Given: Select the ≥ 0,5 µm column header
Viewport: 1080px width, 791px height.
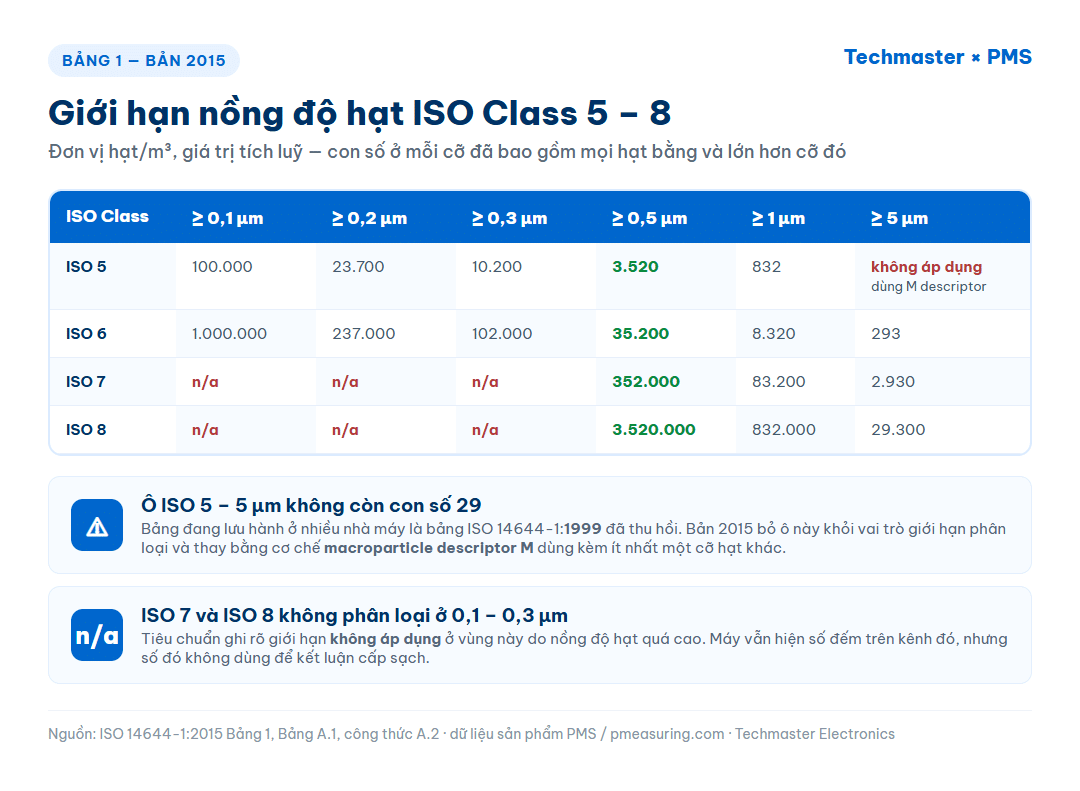Looking at the screenshot, I should click(650, 218).
